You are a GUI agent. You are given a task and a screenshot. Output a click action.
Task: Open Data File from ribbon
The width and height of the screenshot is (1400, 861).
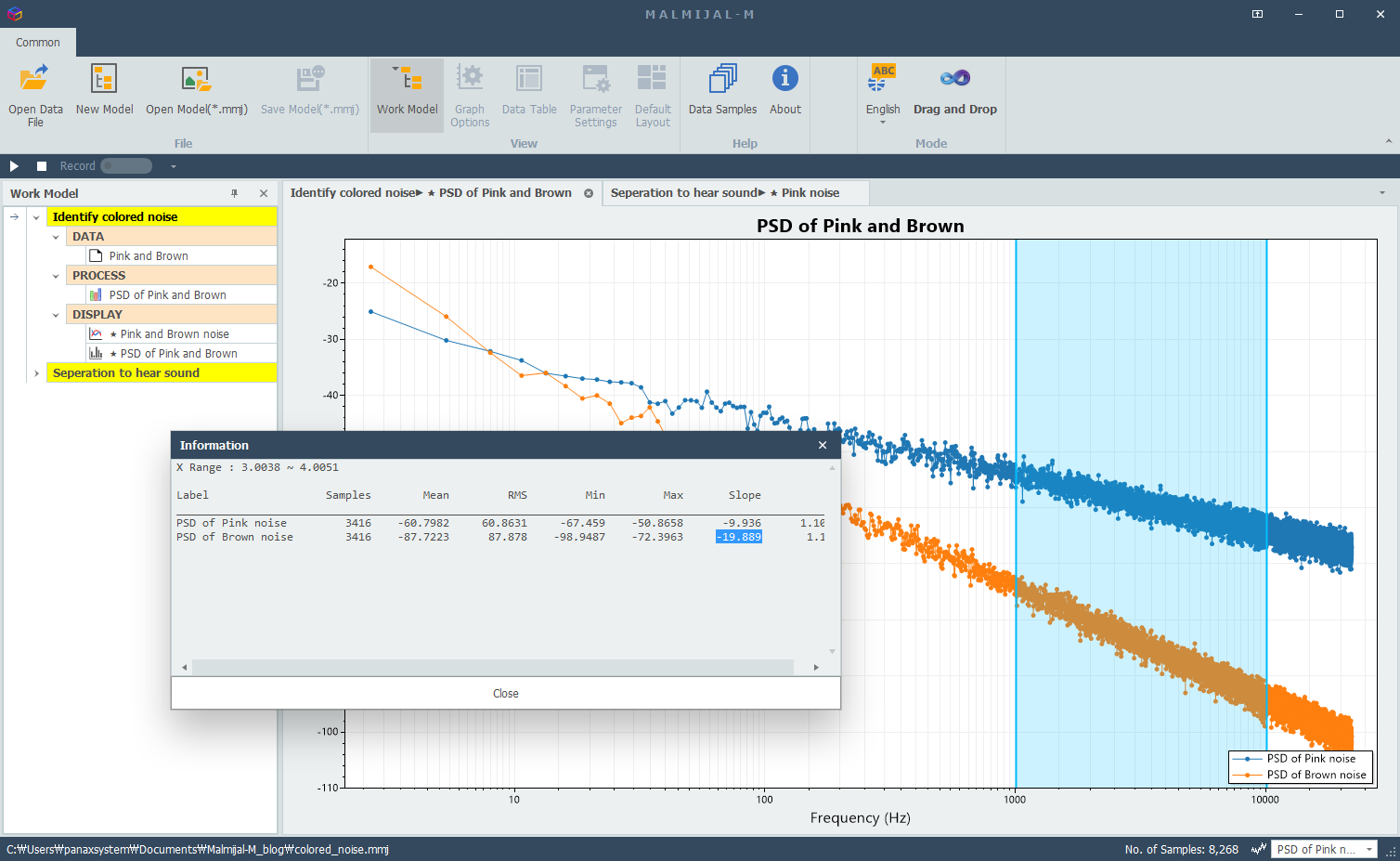[35, 96]
